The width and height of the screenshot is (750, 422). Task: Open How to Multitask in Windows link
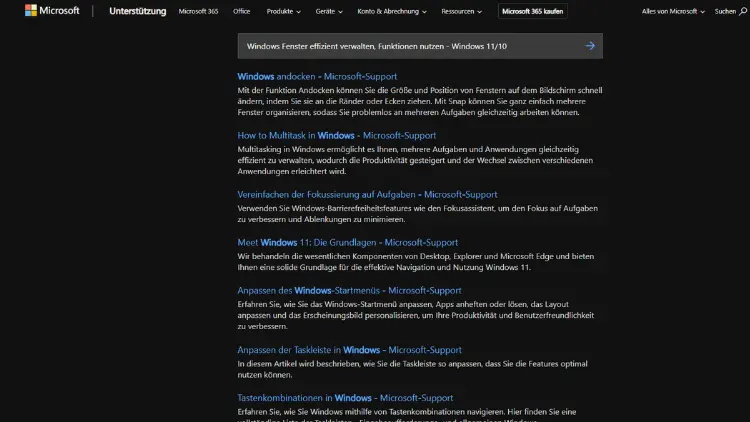tap(337, 135)
